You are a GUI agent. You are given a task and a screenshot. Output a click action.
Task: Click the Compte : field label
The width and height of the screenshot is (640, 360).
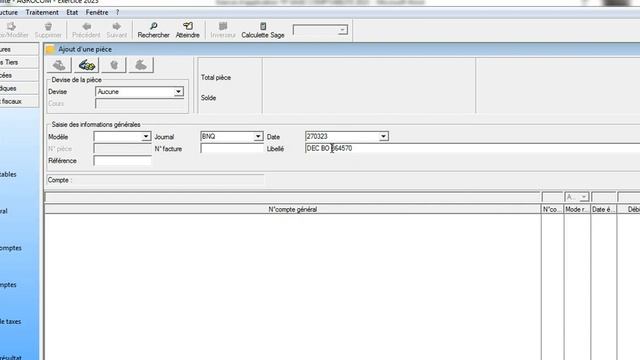pyautogui.click(x=60, y=180)
